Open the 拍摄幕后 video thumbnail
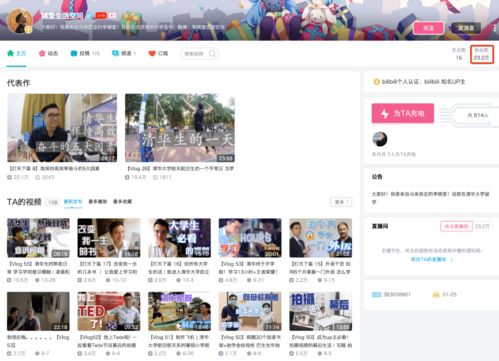 tap(321, 311)
